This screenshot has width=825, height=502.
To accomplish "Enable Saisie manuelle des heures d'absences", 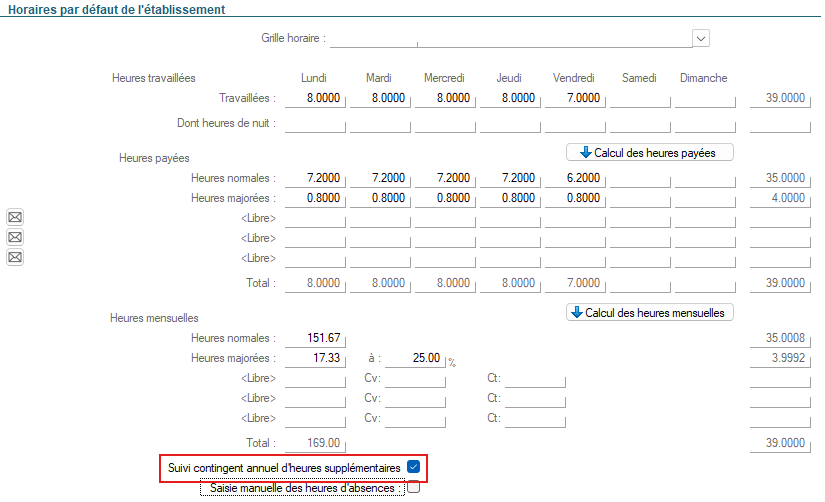I will click(413, 488).
